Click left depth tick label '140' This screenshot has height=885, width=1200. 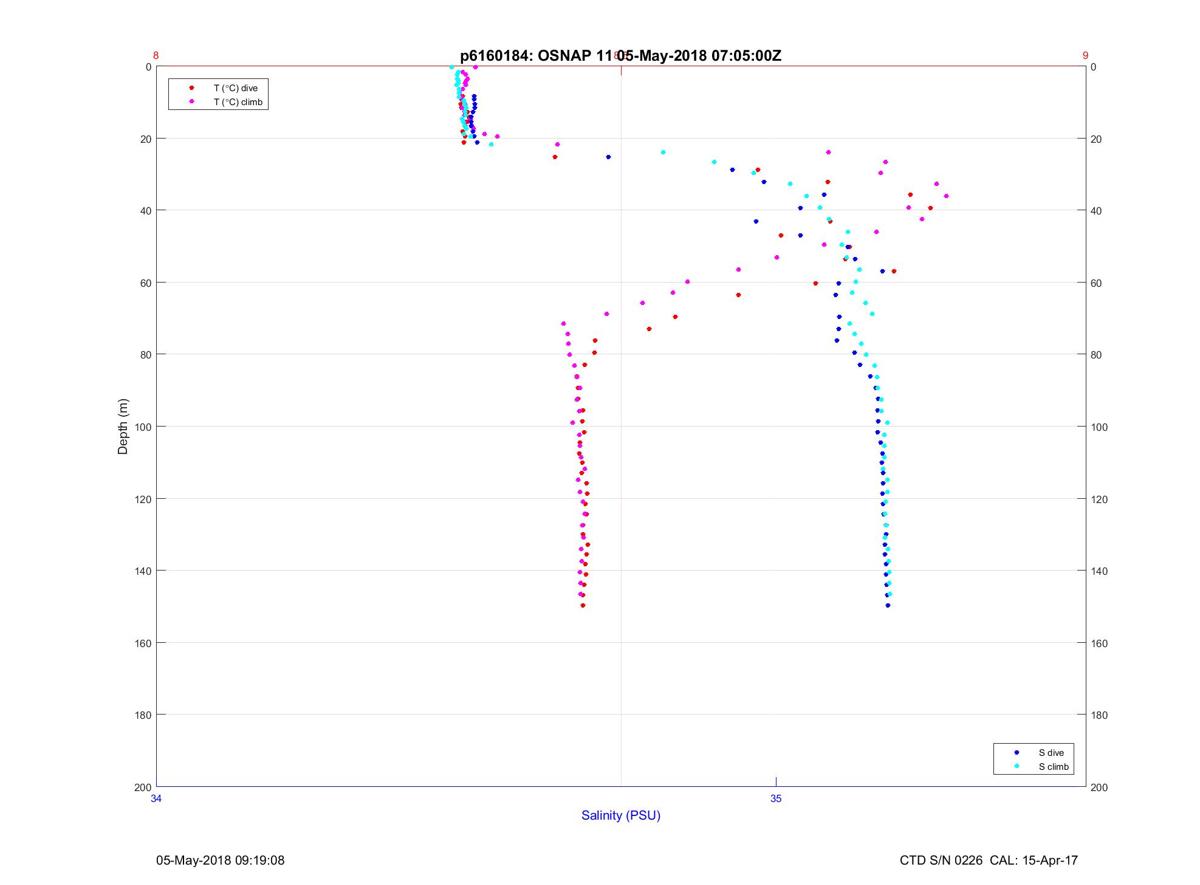[x=141, y=571]
